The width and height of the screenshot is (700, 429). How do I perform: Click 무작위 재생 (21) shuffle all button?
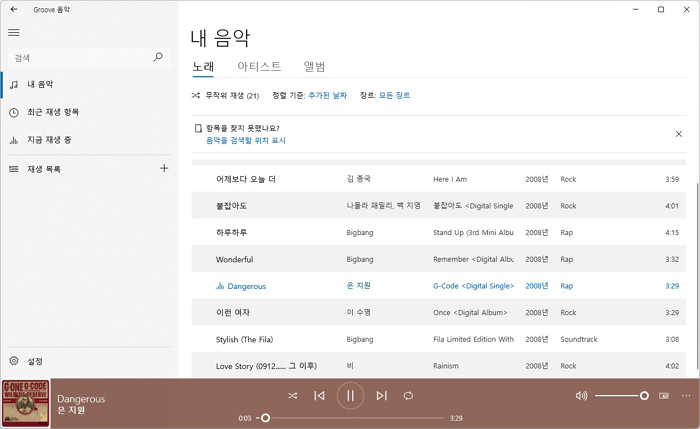tap(225, 96)
